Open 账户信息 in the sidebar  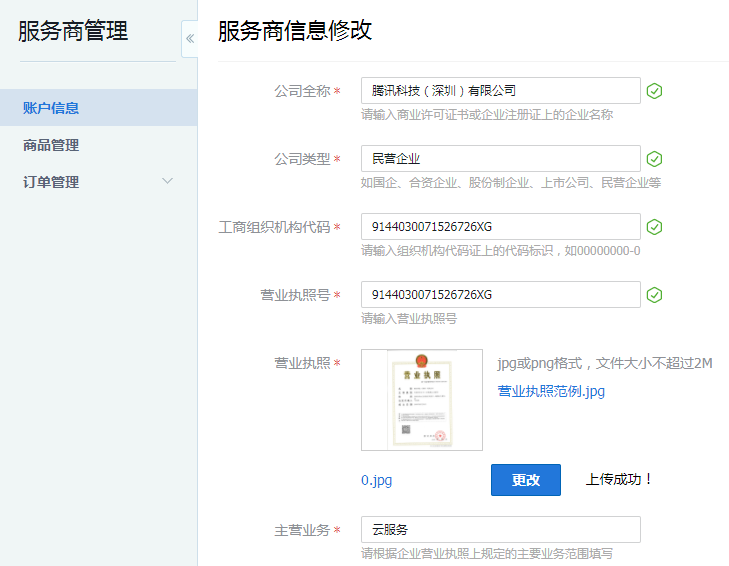click(x=51, y=108)
